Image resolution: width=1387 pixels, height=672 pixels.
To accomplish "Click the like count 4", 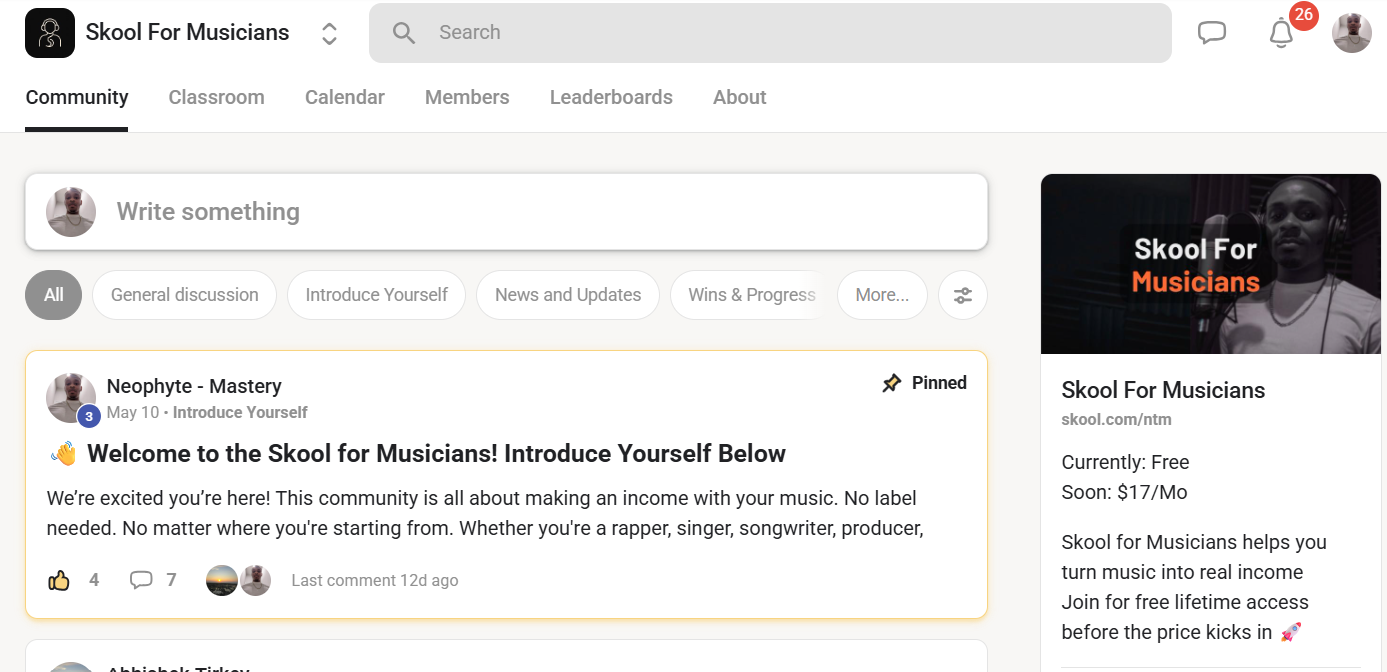I will point(94,580).
